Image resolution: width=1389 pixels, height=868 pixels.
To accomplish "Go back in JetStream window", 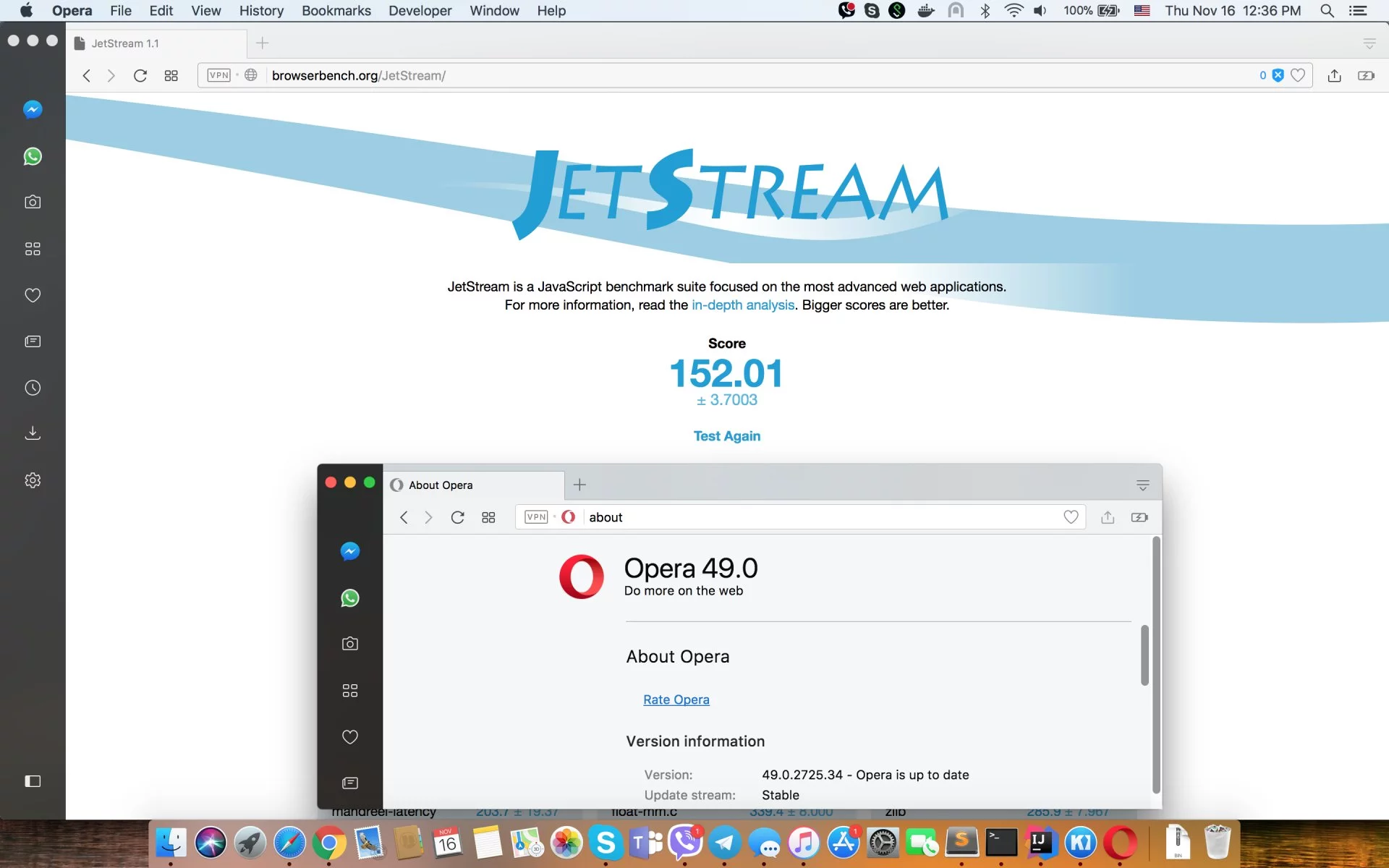I will 86,75.
